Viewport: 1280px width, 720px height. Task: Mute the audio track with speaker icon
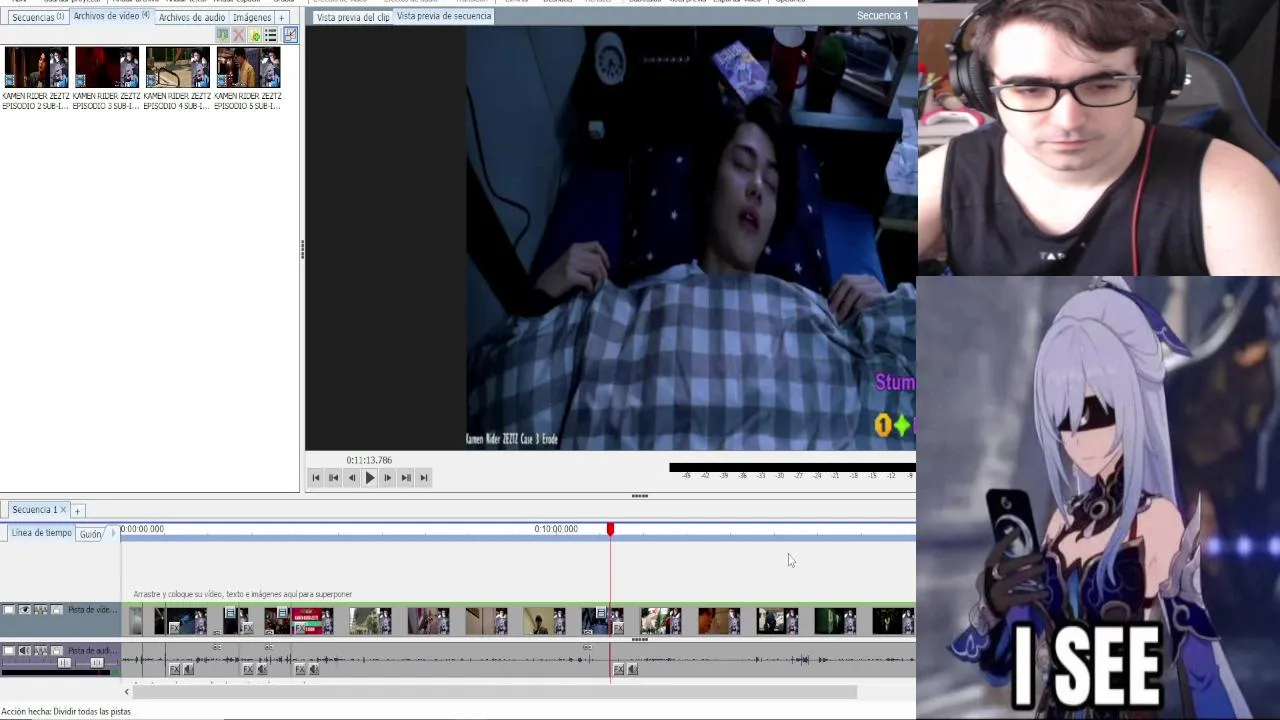tap(25, 650)
